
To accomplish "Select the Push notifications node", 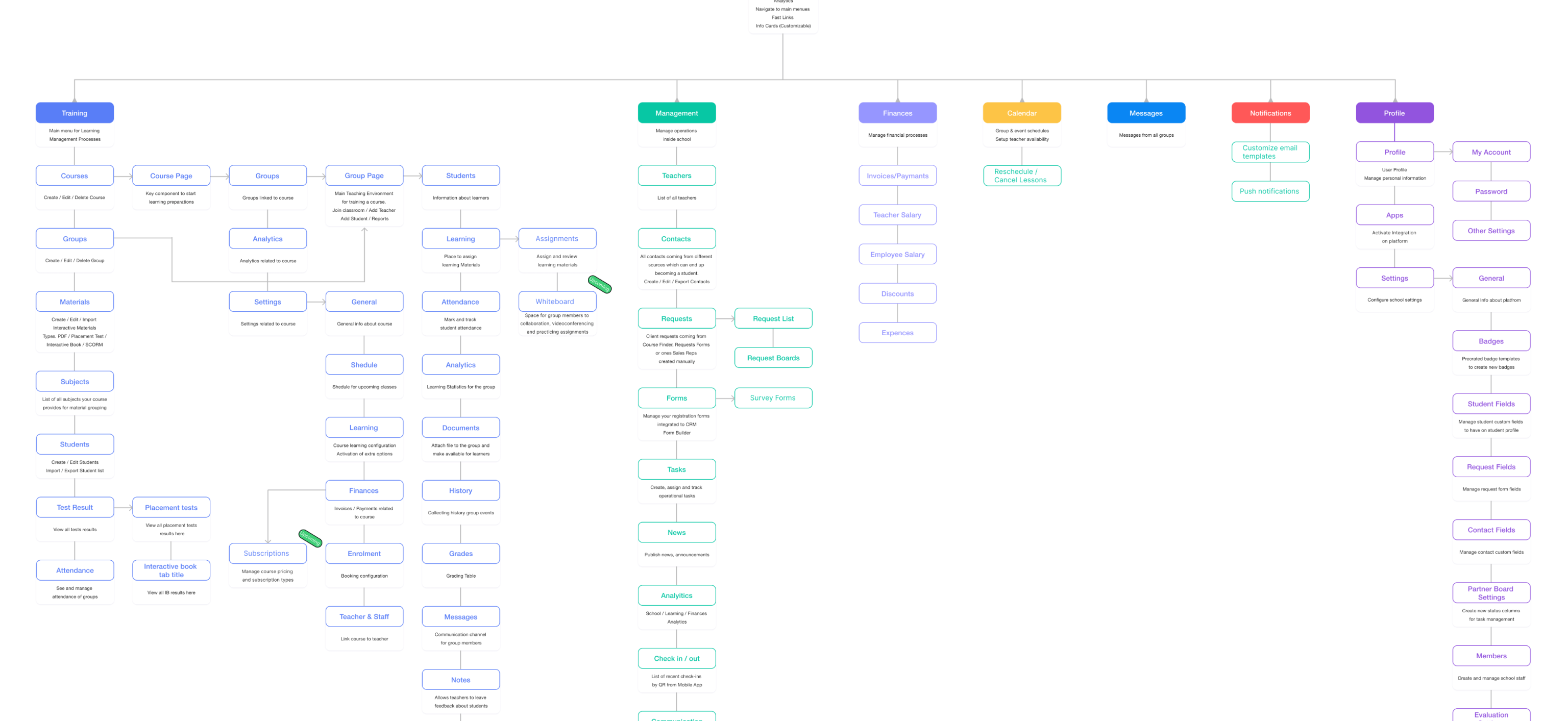I will coord(1270,191).
